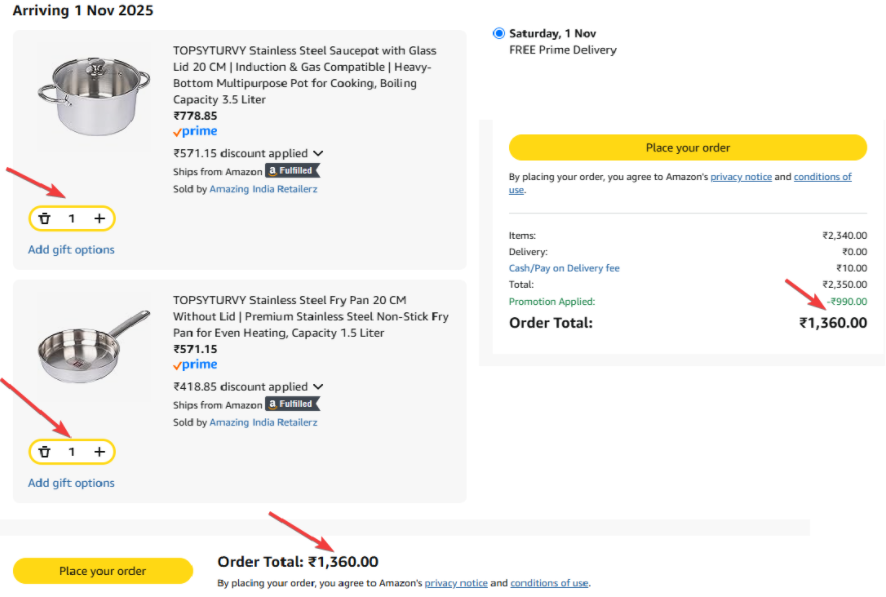Delete the Fry Pan using trash icon
The image size is (886, 597).
pyautogui.click(x=44, y=452)
